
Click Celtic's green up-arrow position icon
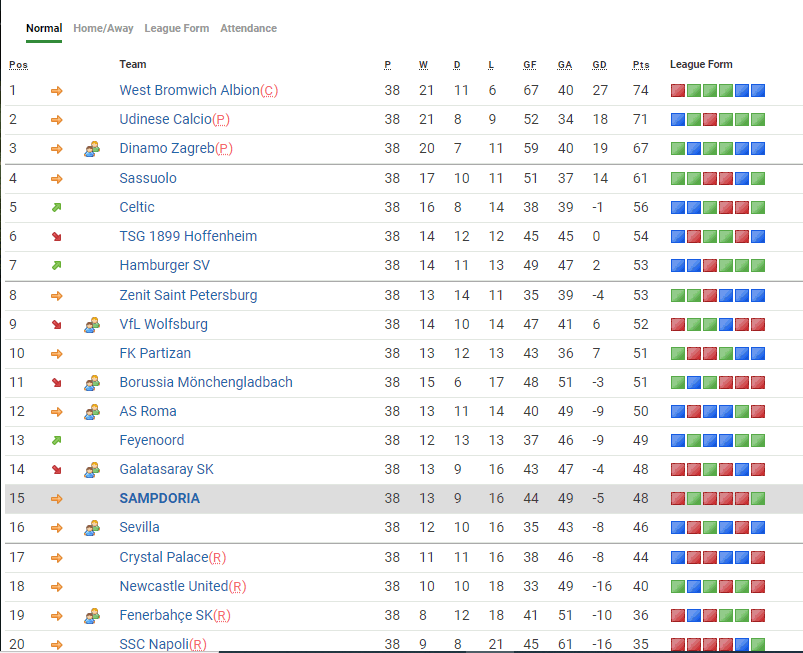(57, 208)
